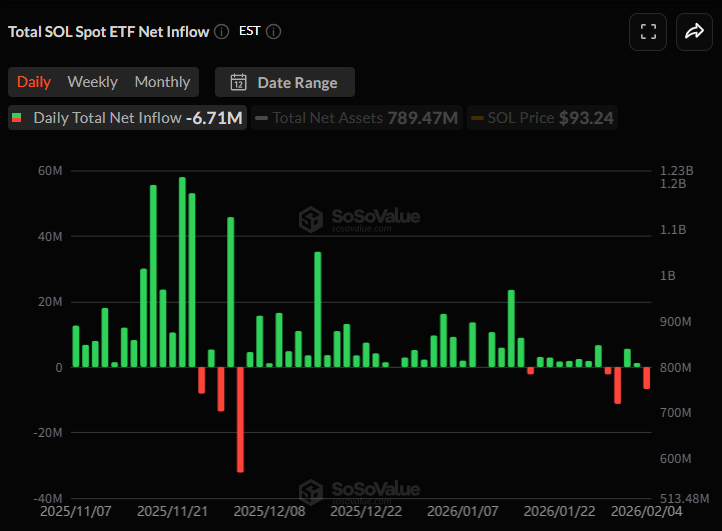This screenshot has width=722, height=531.
Task: Click info icon next to EST
Action: 273,31
